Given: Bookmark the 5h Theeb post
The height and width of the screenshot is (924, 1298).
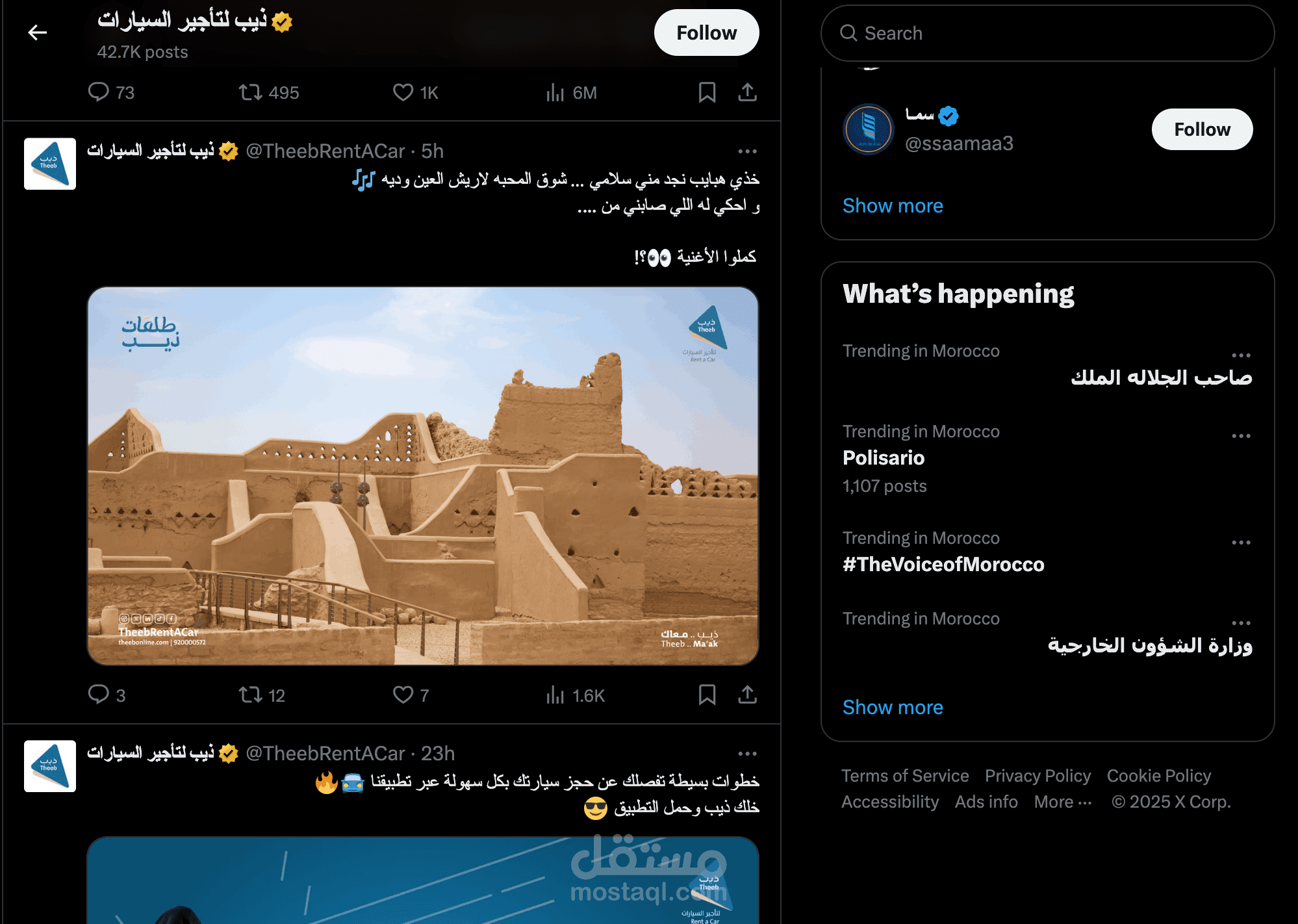Looking at the screenshot, I should coord(707,695).
